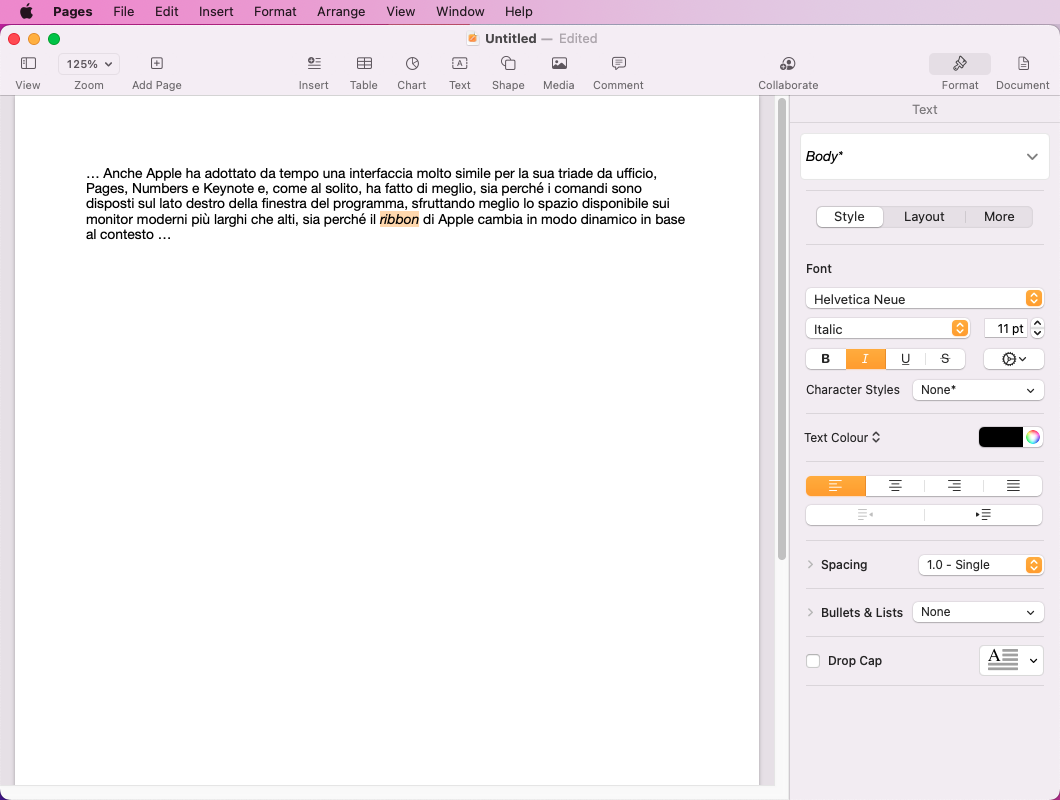
Task: Toggle Underline text formatting
Action: click(x=905, y=359)
